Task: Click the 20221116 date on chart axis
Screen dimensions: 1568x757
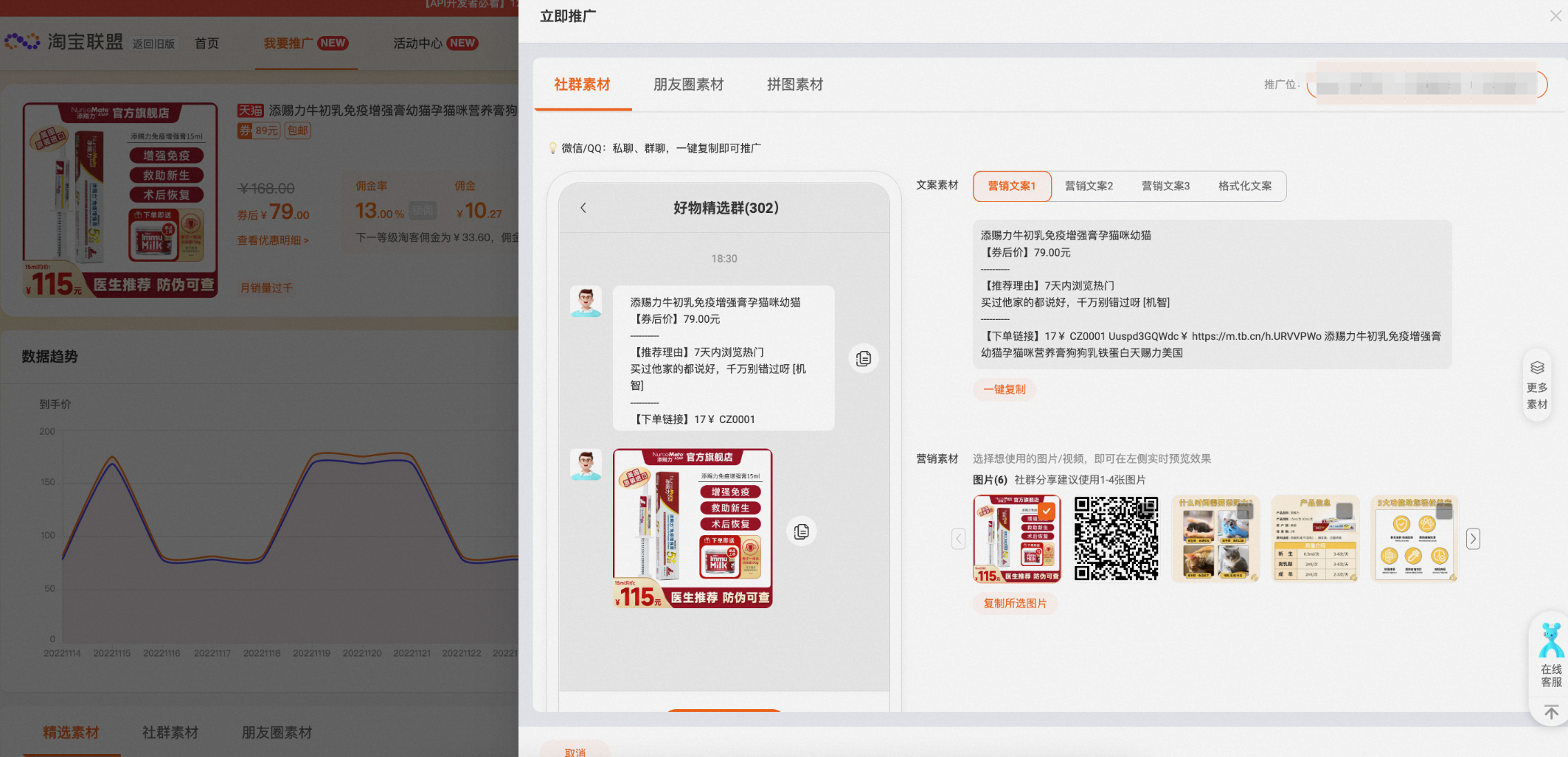Action: click(x=162, y=653)
